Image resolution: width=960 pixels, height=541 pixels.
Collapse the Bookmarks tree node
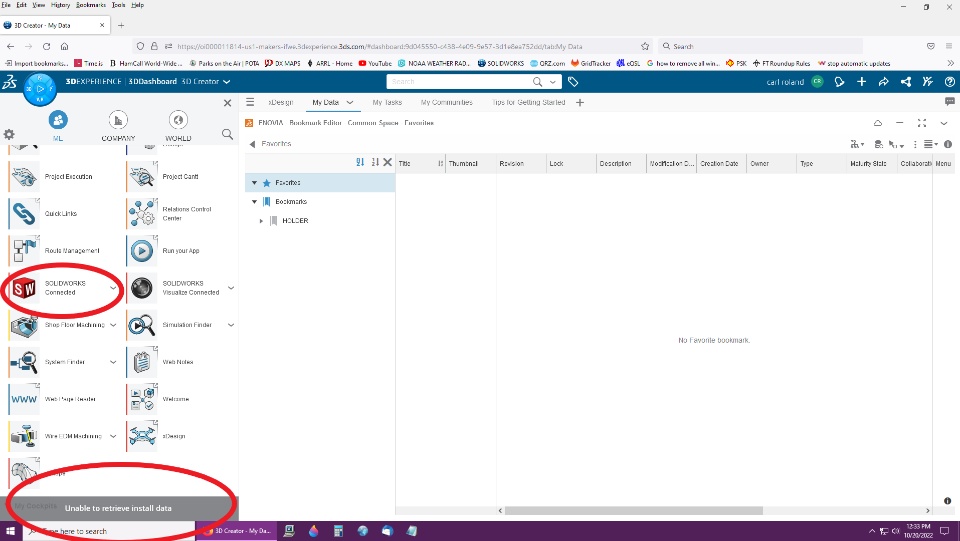(255, 201)
